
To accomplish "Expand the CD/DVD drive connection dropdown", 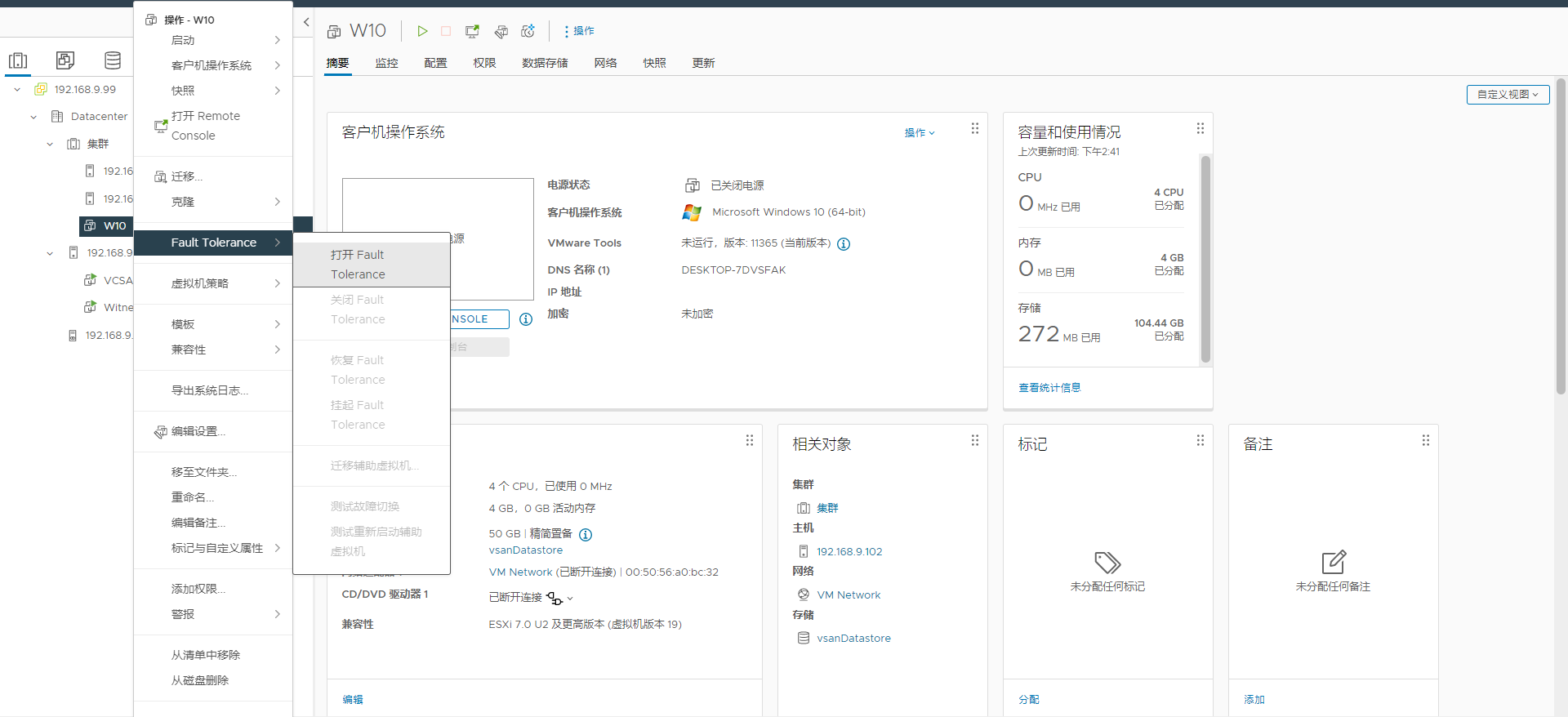I will tap(570, 599).
